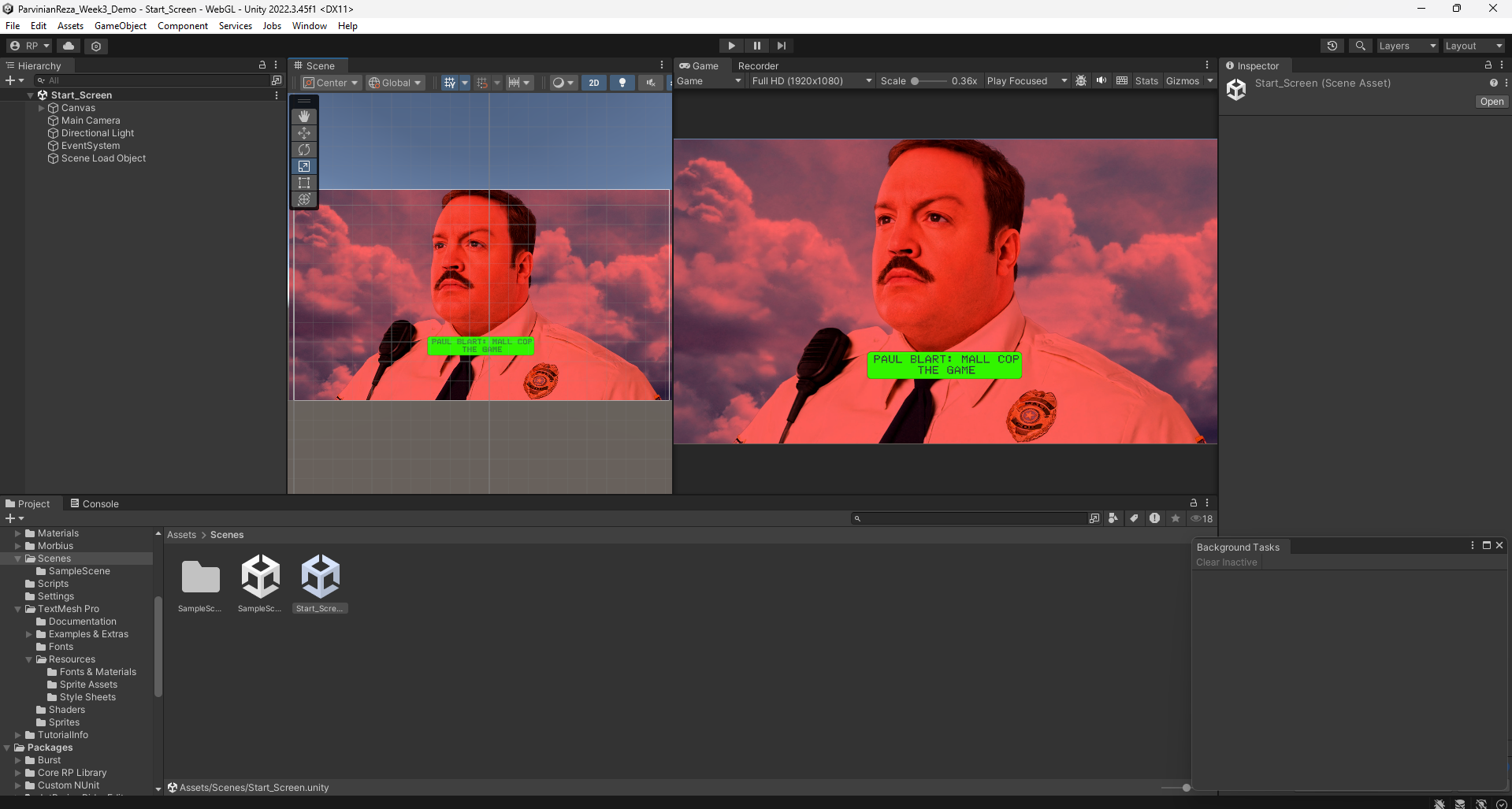Select the Rotate tool in Scene overlay
This screenshot has width=1512, height=809.
(x=304, y=149)
